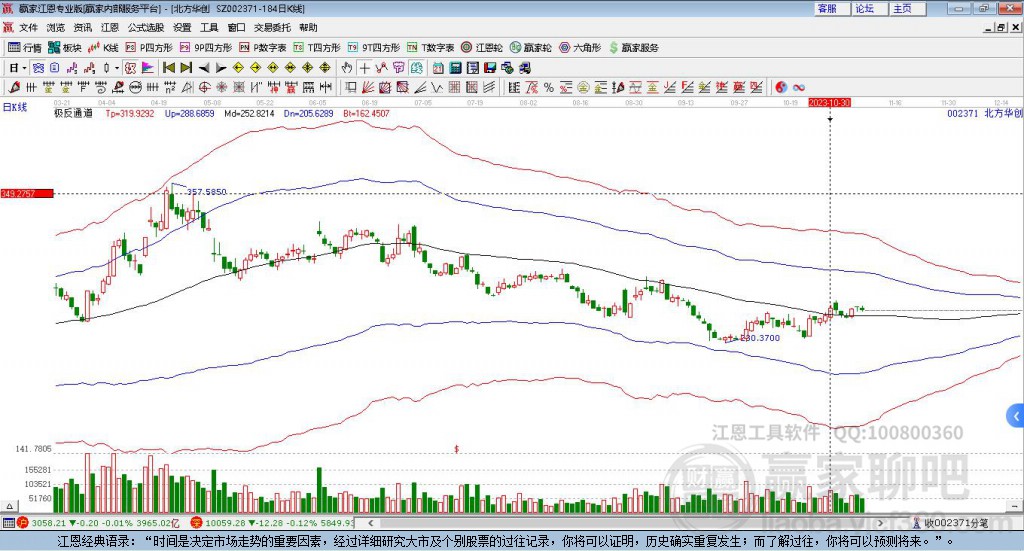Open the 设置 menu
The image size is (1024, 551).
(x=182, y=27)
